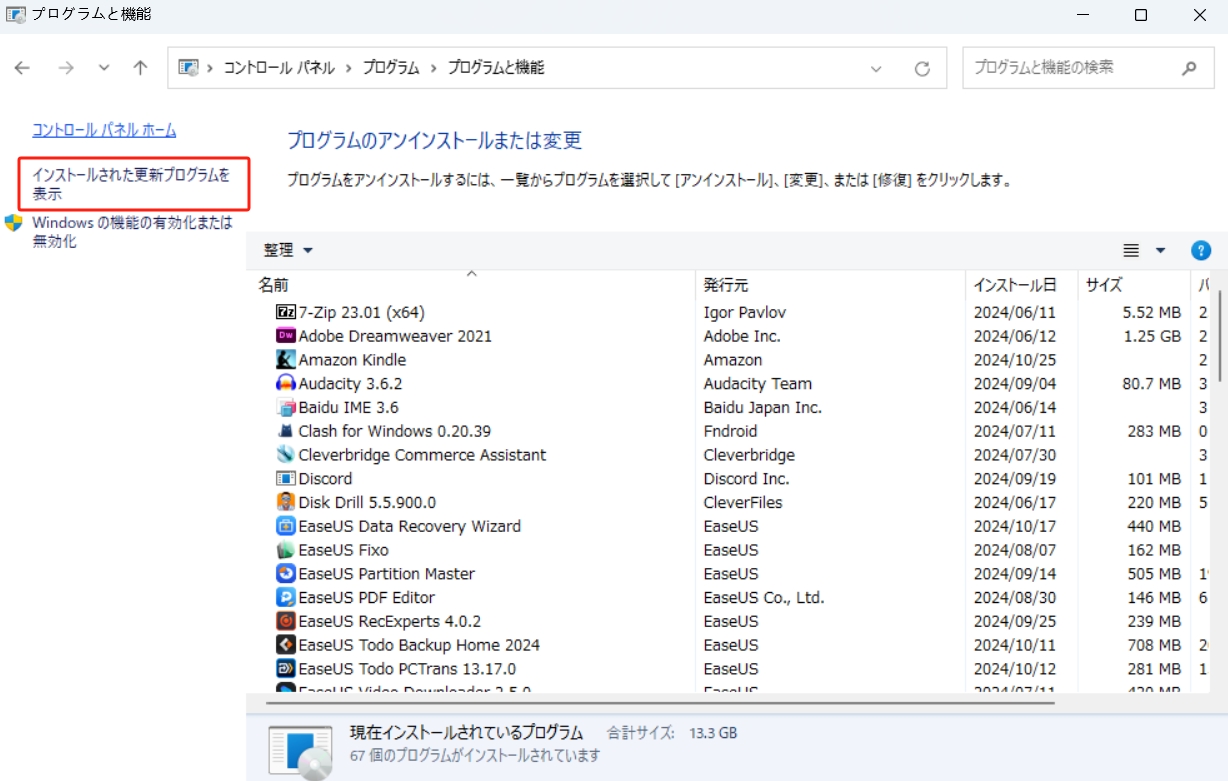Sort programs by 発行元 column header
1228x781 pixels.
point(726,285)
